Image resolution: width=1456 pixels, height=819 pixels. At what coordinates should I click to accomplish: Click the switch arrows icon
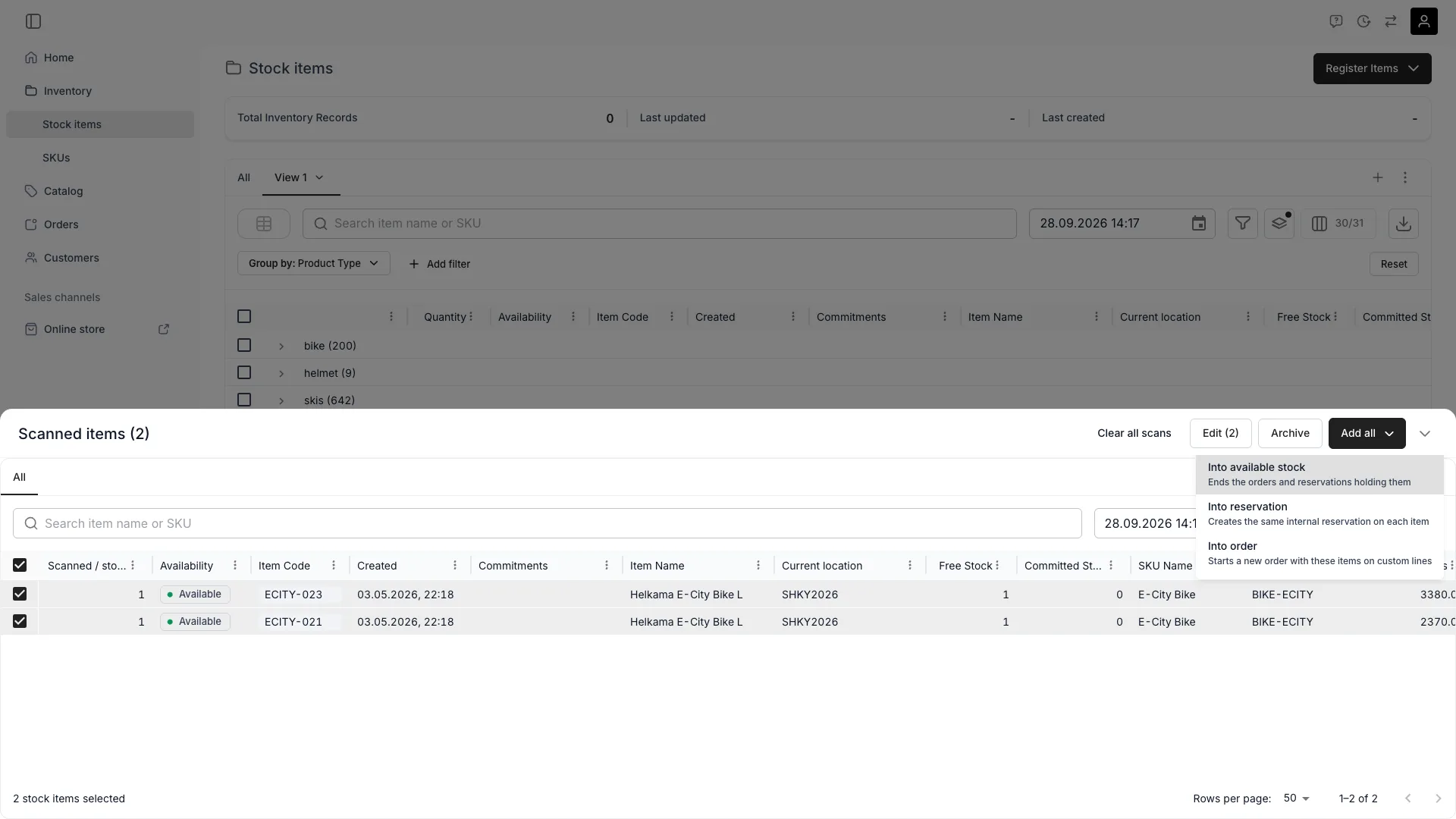click(x=1391, y=21)
